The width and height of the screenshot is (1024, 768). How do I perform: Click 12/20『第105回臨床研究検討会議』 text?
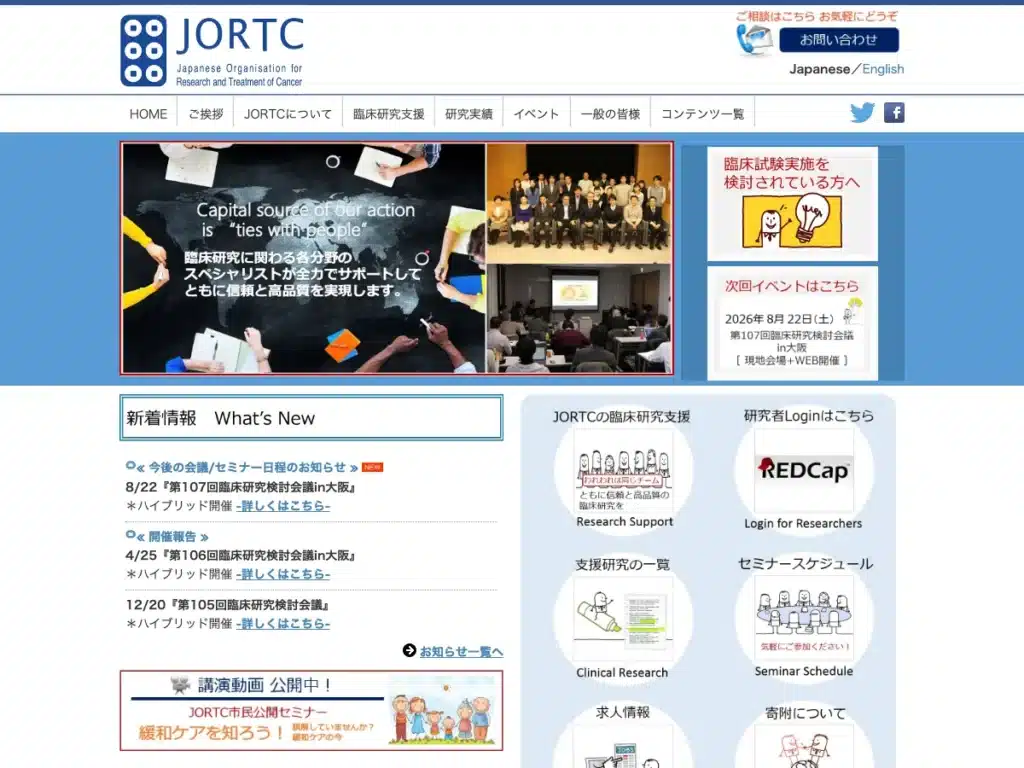[x=227, y=605]
